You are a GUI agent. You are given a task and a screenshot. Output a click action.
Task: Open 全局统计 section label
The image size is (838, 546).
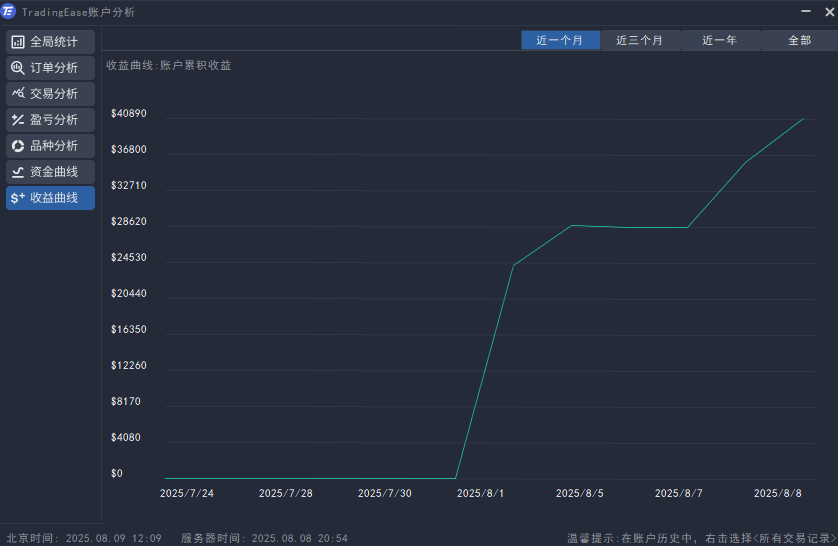(x=54, y=42)
